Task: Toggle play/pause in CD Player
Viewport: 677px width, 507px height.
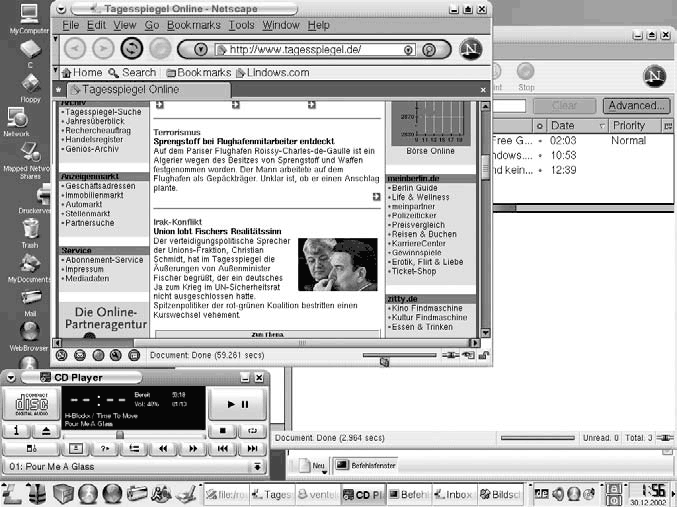Action: pyautogui.click(x=238, y=404)
